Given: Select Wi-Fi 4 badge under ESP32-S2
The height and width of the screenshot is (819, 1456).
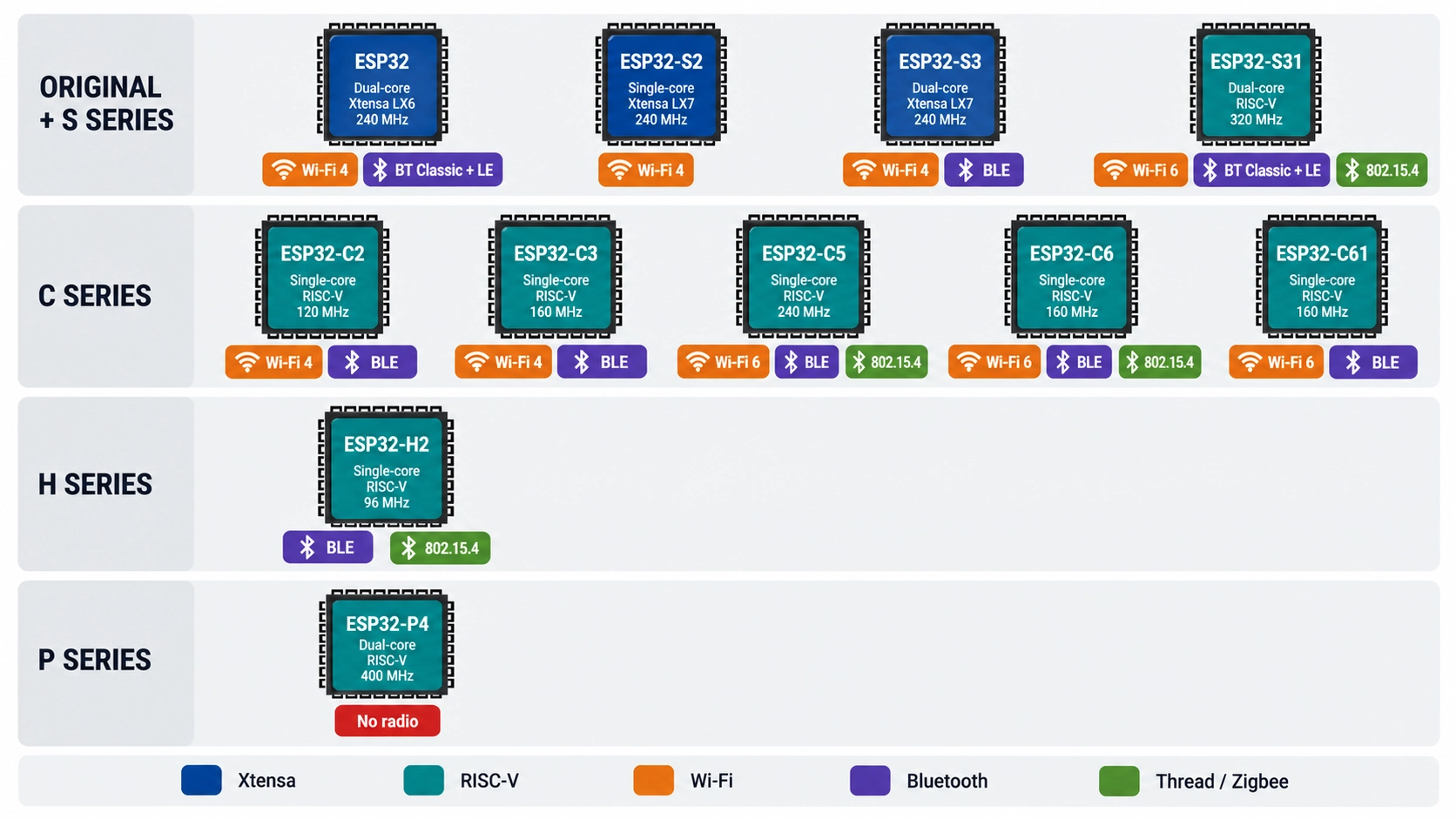Looking at the screenshot, I should click(x=646, y=170).
